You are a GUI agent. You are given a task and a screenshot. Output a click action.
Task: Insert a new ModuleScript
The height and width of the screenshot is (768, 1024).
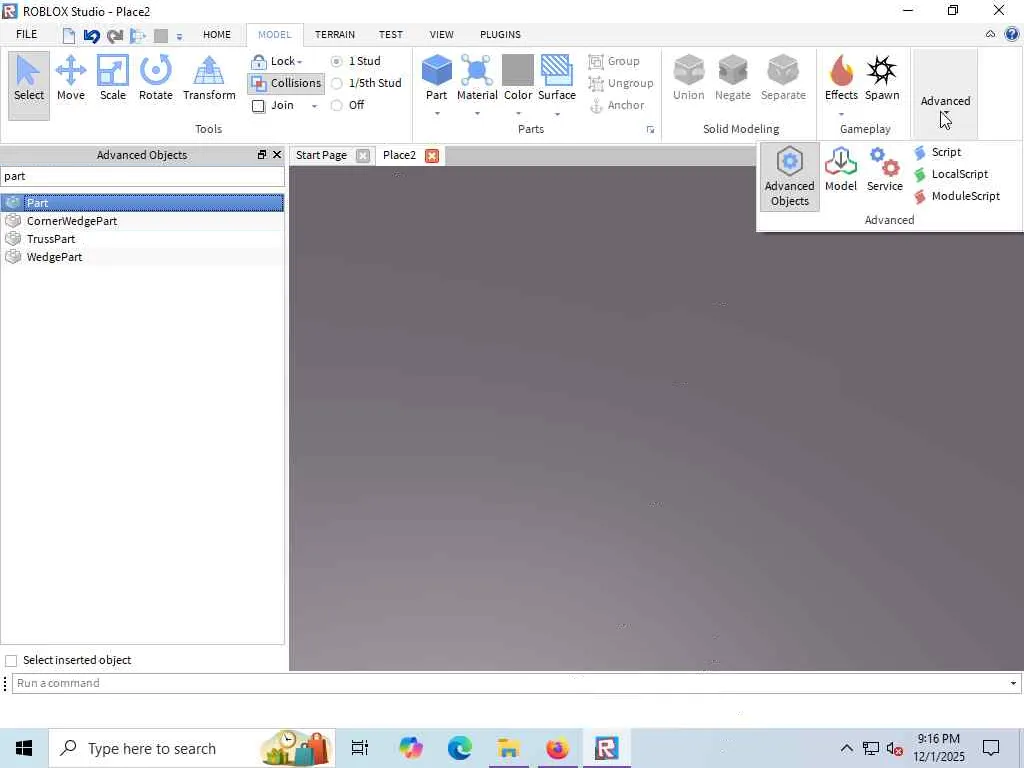click(x=957, y=196)
